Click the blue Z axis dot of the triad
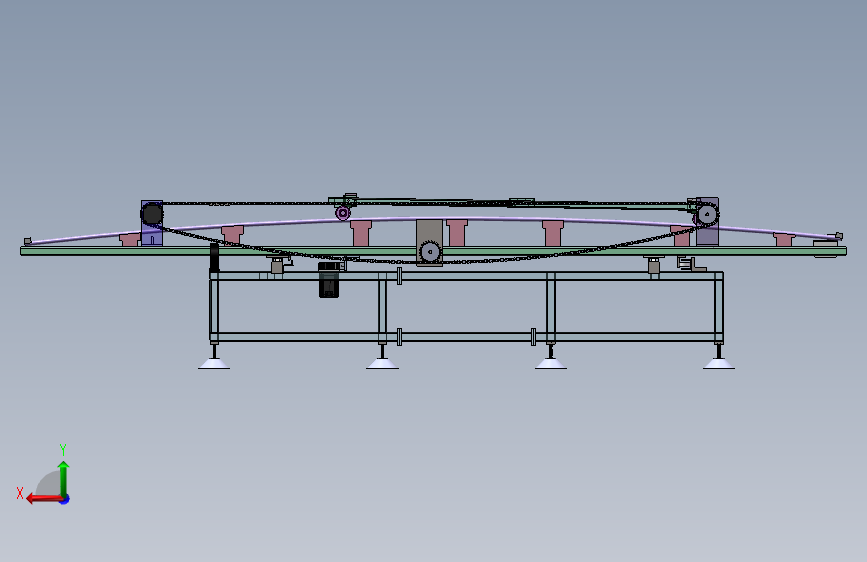Screen dimensions: 867x562 pos(65,499)
